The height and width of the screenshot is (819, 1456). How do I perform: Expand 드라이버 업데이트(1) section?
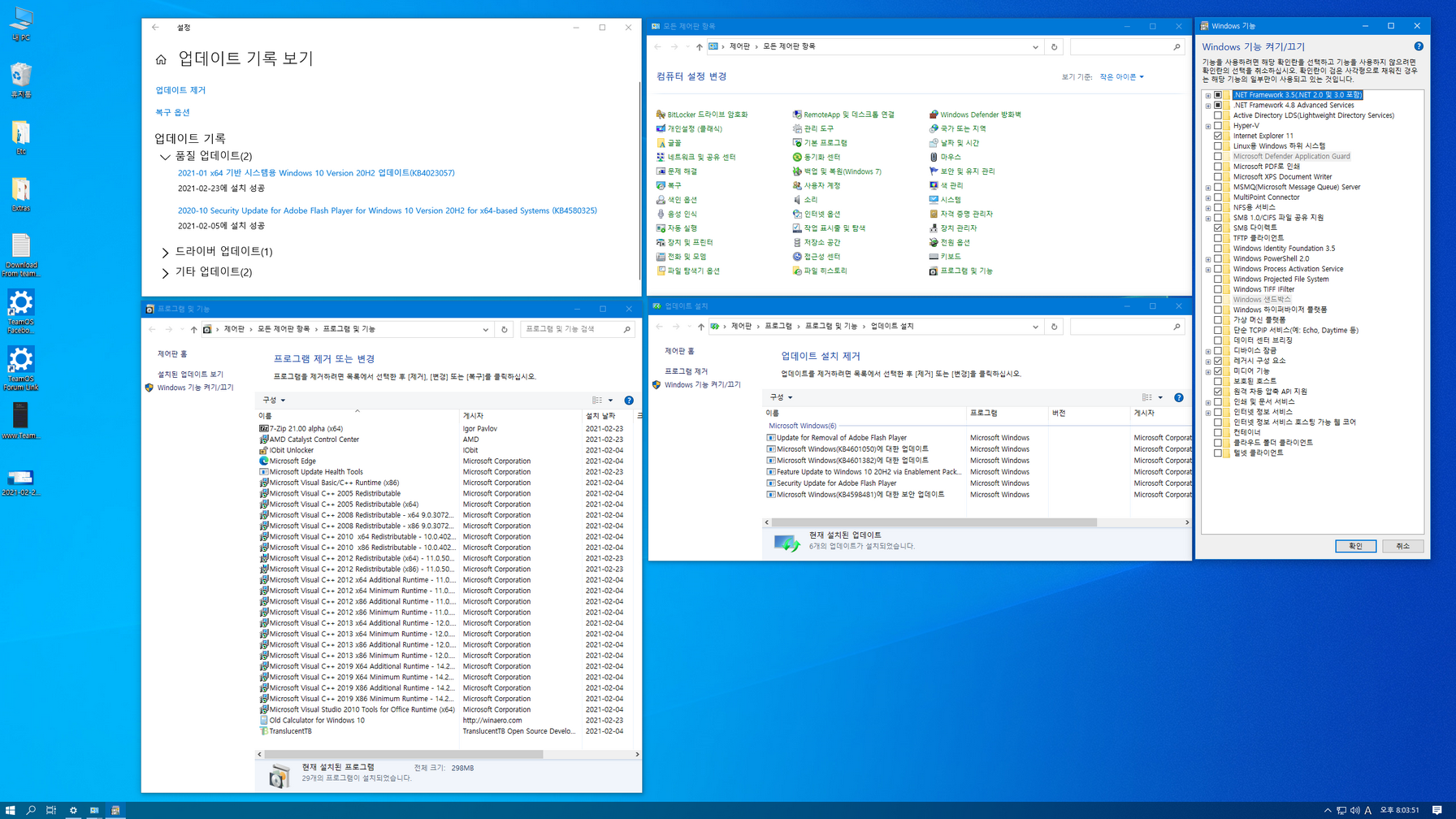[x=165, y=252]
